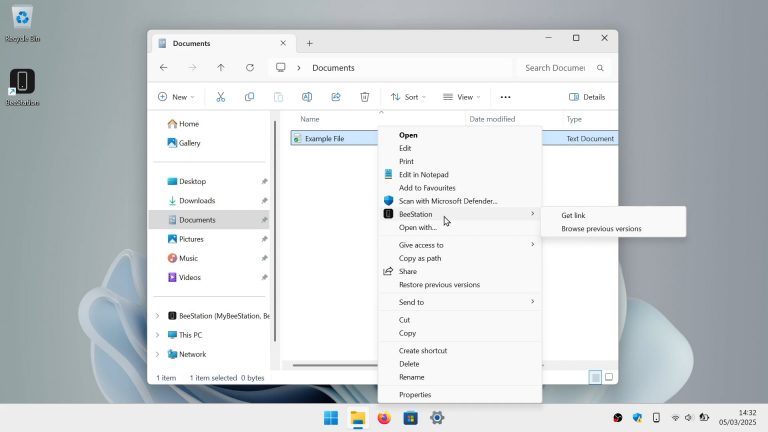Viewport: 768px width, 432px height.
Task: Open Settings gear in the taskbar
Action: (x=437, y=418)
